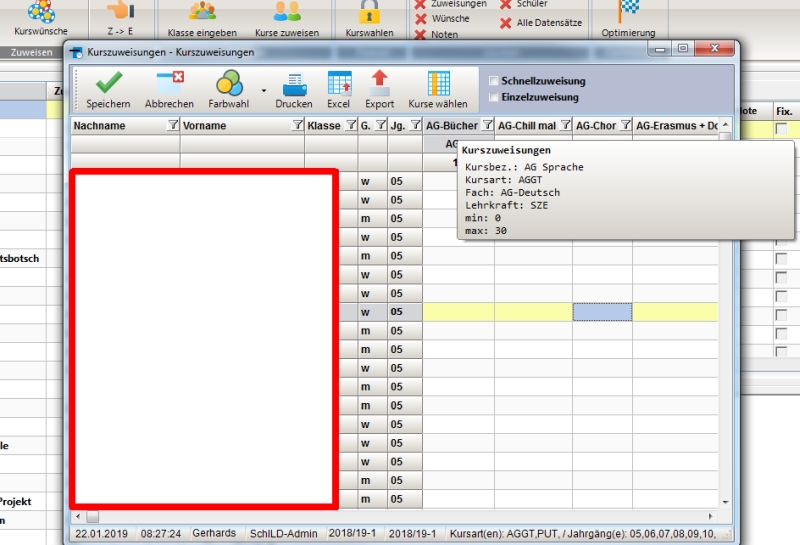
Task: Enable the Schnellzuweisung checkbox
Action: click(x=493, y=81)
